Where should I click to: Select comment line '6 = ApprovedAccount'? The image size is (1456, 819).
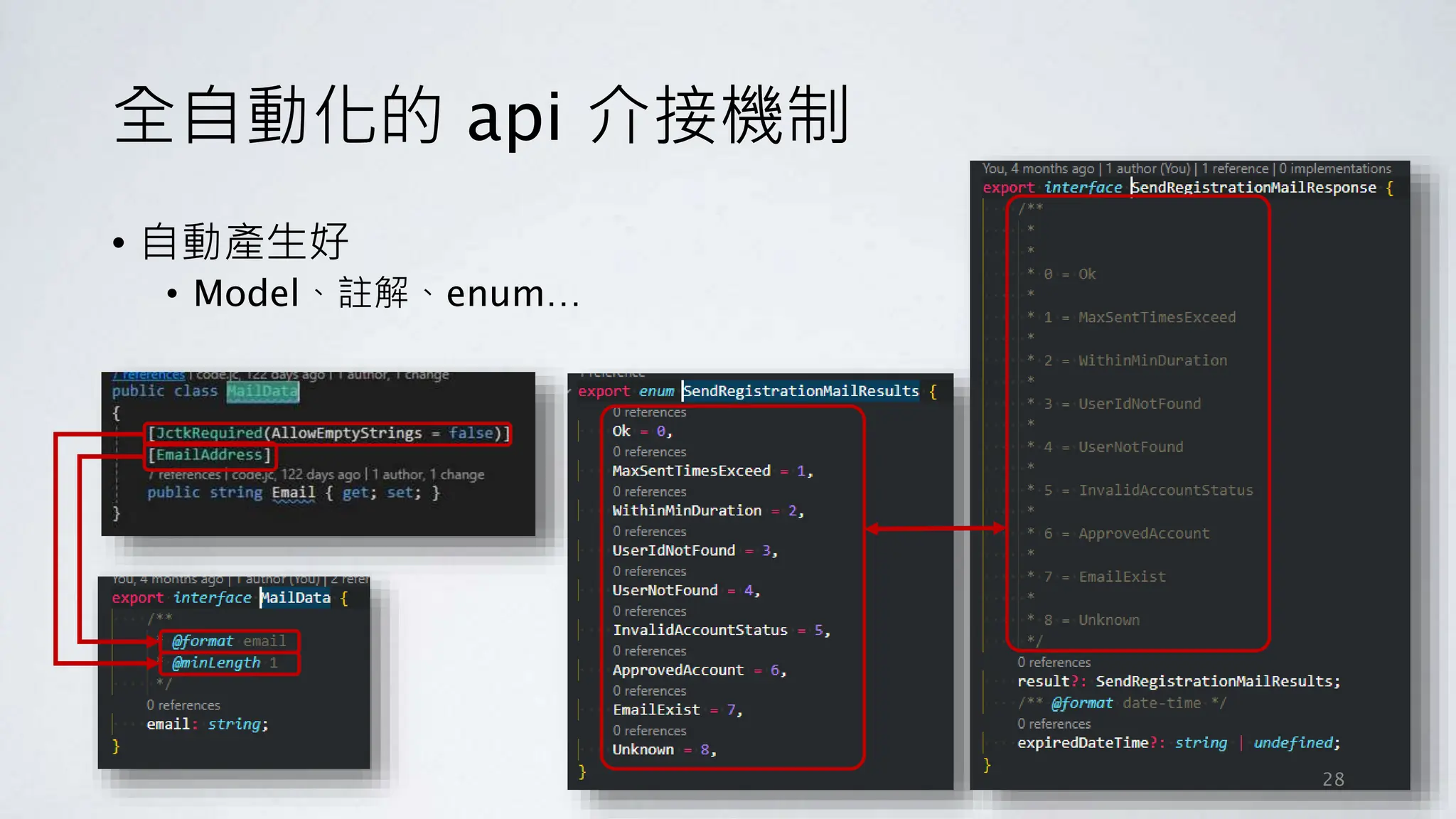tap(1126, 534)
